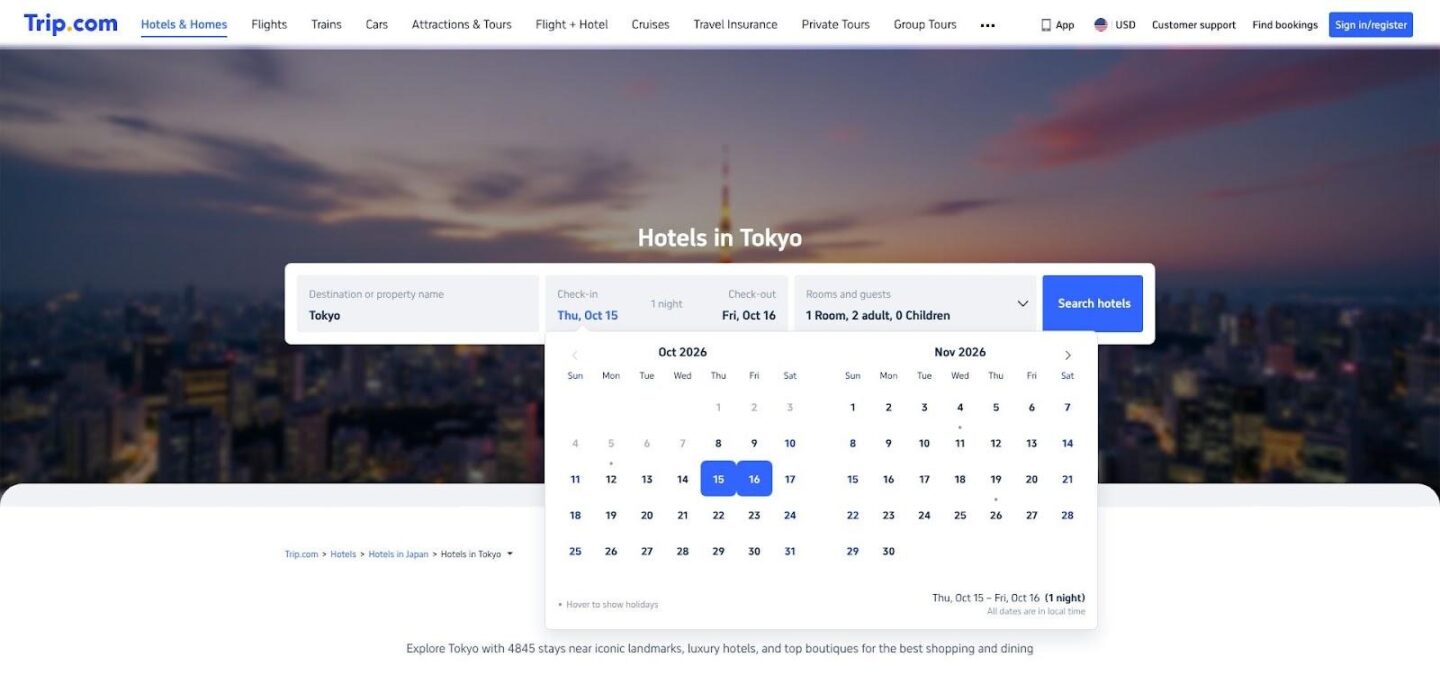
Task: Select November 19 in calendar
Action: (996, 480)
